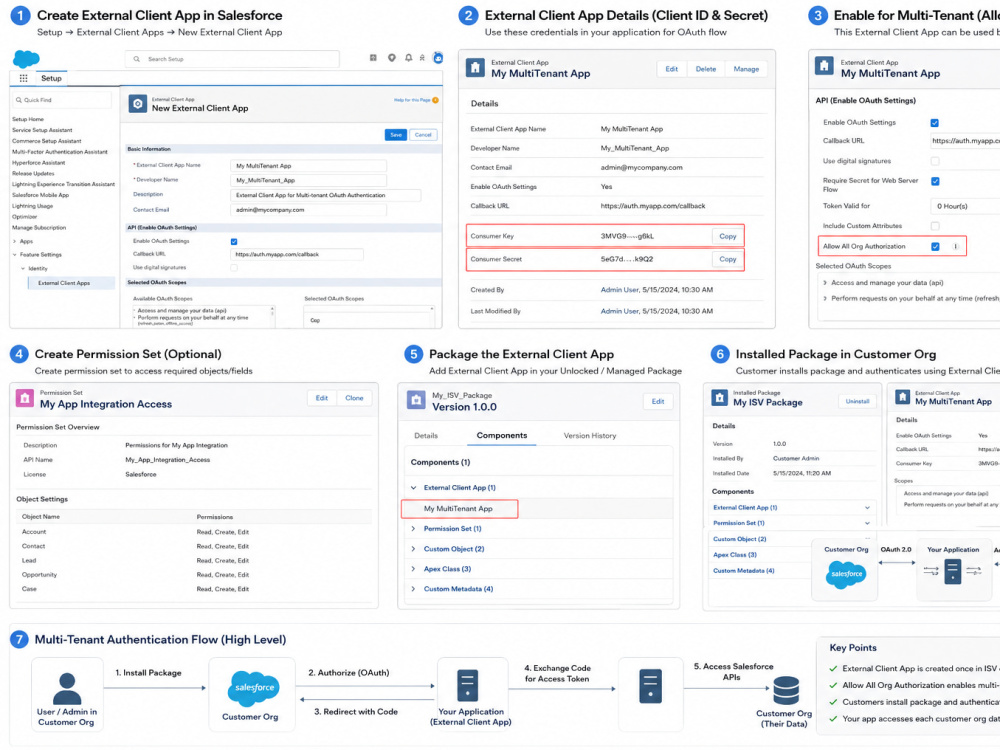Click the Manage button for My MultiTenant App
Image resolution: width=1000 pixels, height=750 pixels.
[746, 69]
